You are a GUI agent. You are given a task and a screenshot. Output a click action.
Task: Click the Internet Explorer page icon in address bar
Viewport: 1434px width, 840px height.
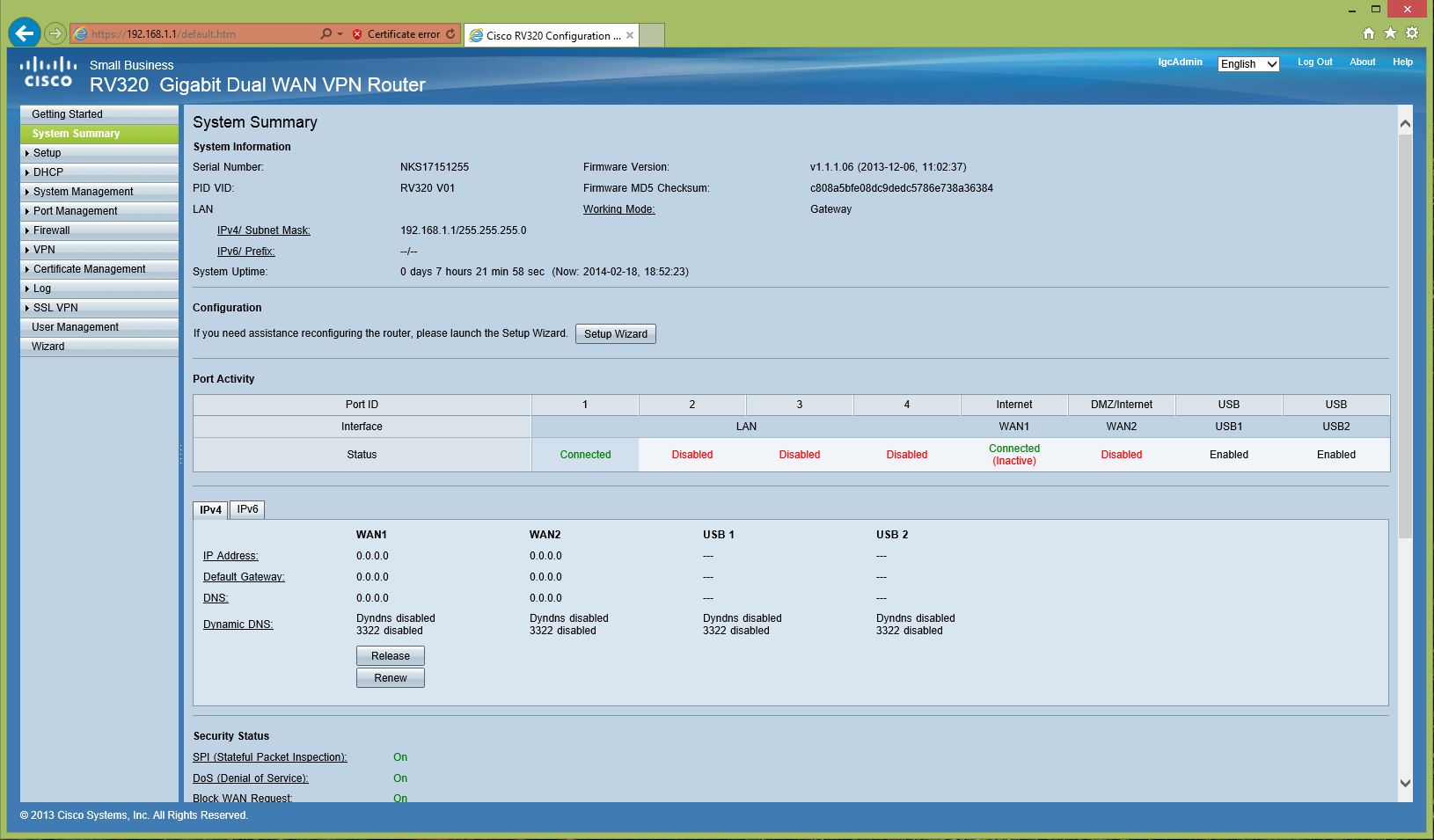click(81, 34)
